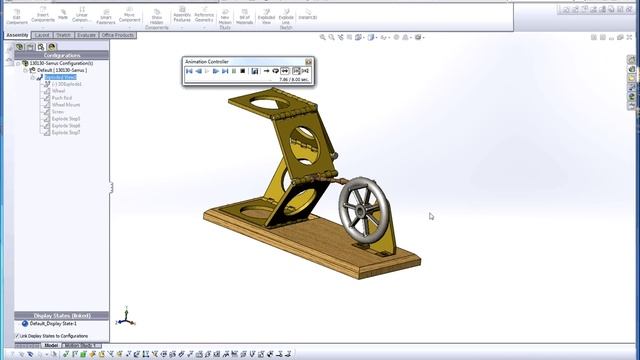Viewport: 640px width, 360px height.
Task: Collapse the 130130-Samus Configuration(s) root node
Action: tap(18, 64)
